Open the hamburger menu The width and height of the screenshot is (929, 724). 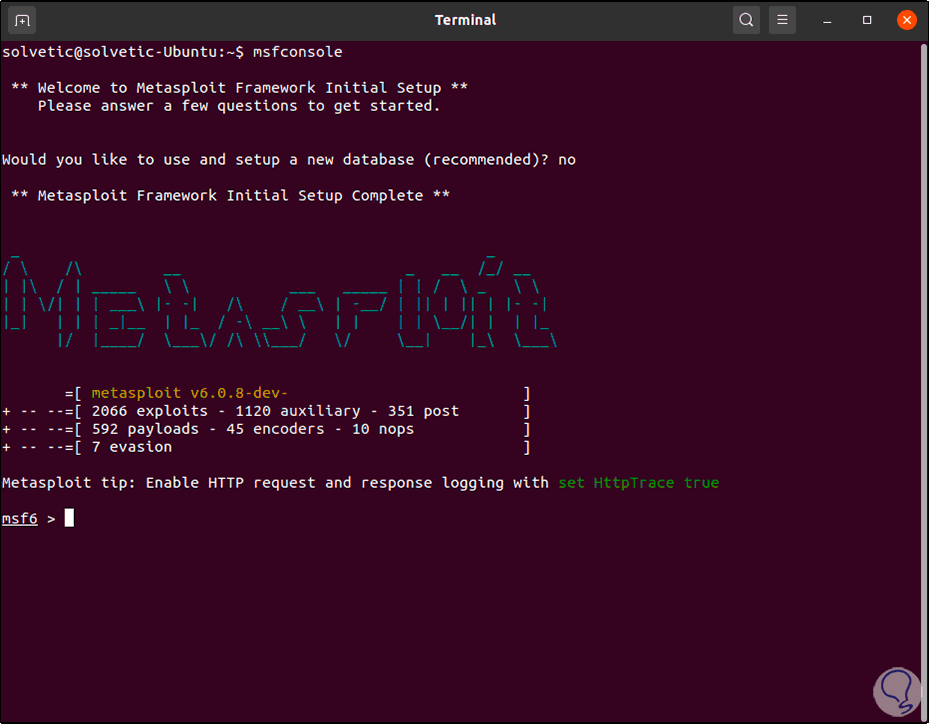[782, 20]
